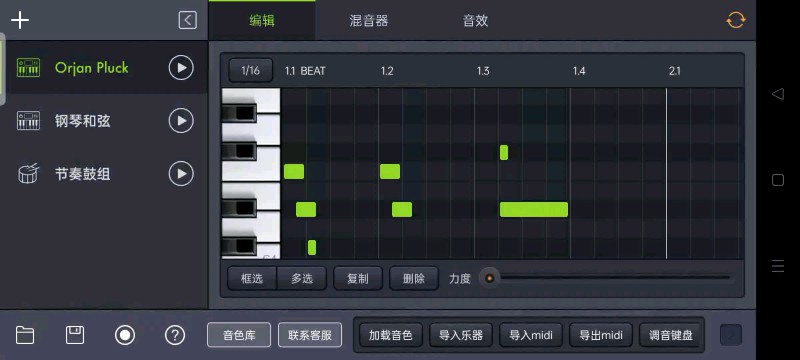Select the Orjan Pluck synth icon

coord(28,68)
